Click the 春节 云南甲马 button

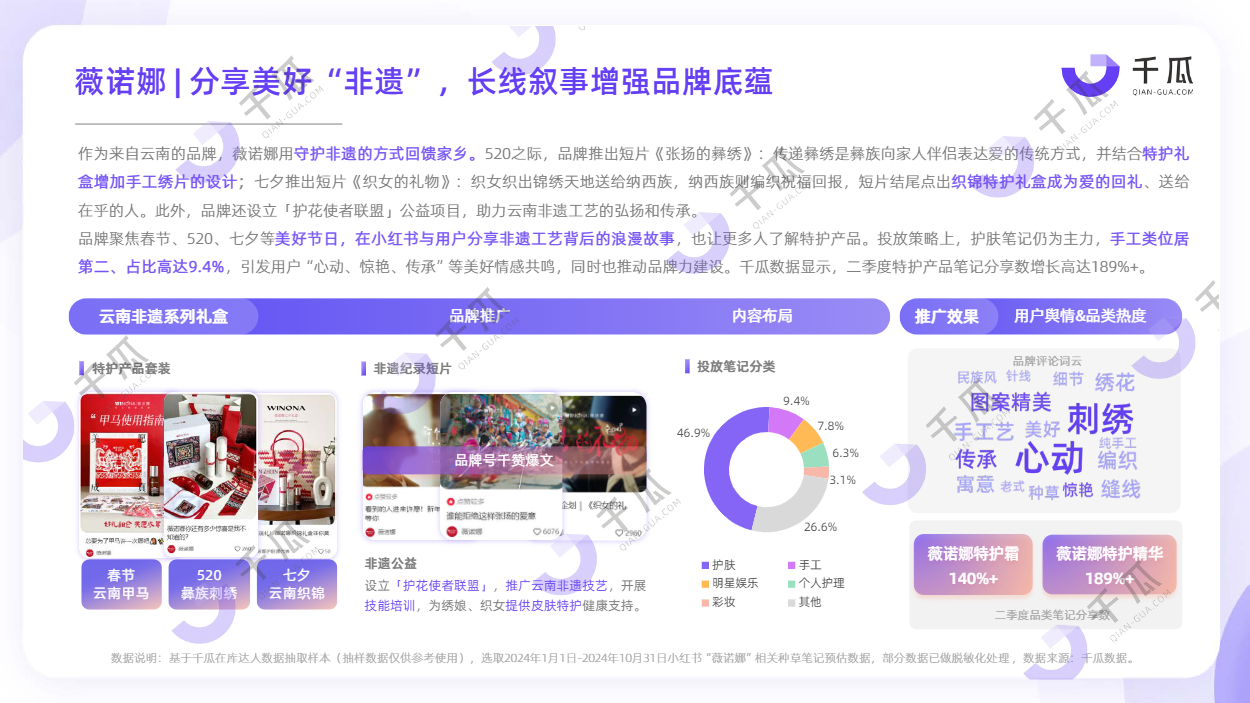[121, 584]
